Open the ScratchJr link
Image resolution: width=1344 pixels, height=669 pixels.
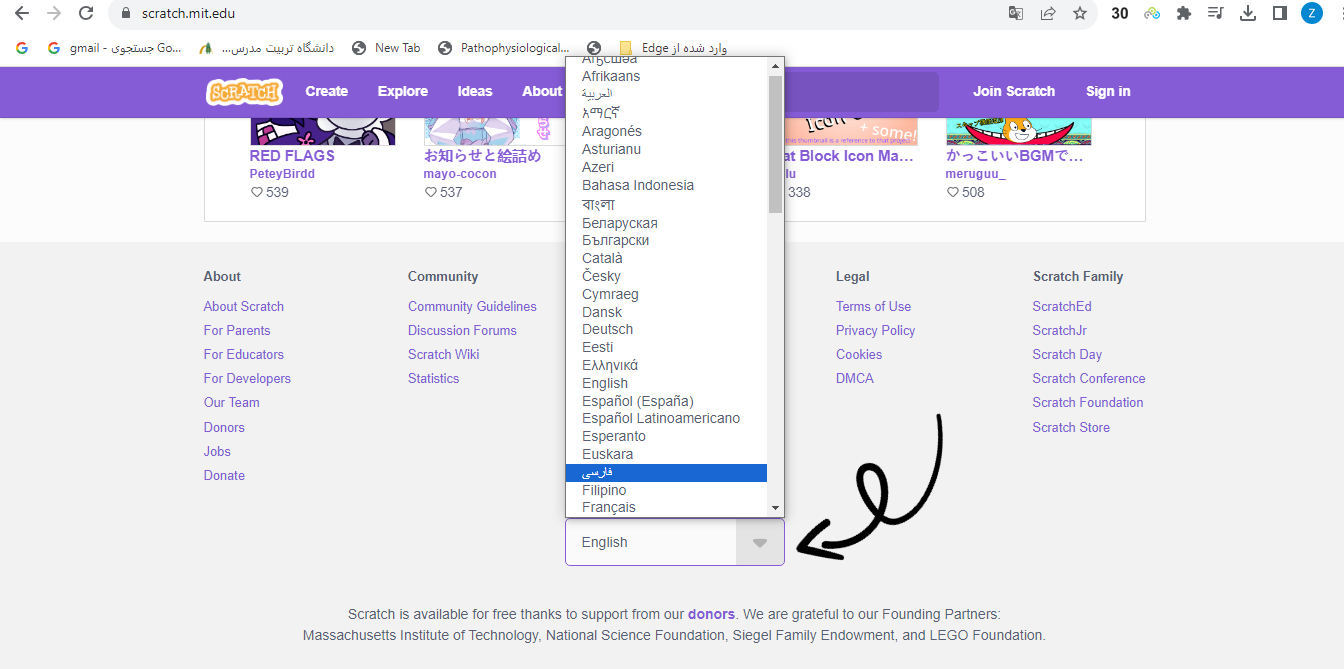click(x=1060, y=330)
